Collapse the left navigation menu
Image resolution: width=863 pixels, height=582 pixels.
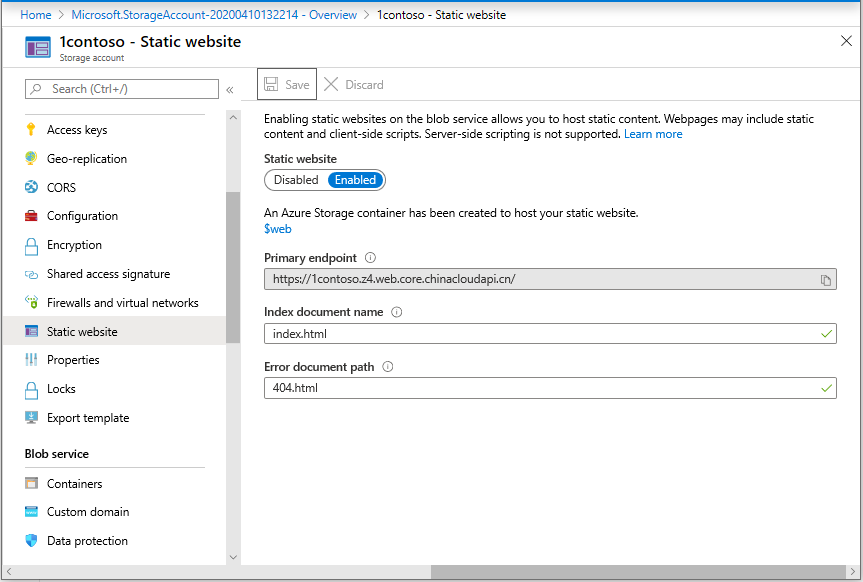click(229, 88)
